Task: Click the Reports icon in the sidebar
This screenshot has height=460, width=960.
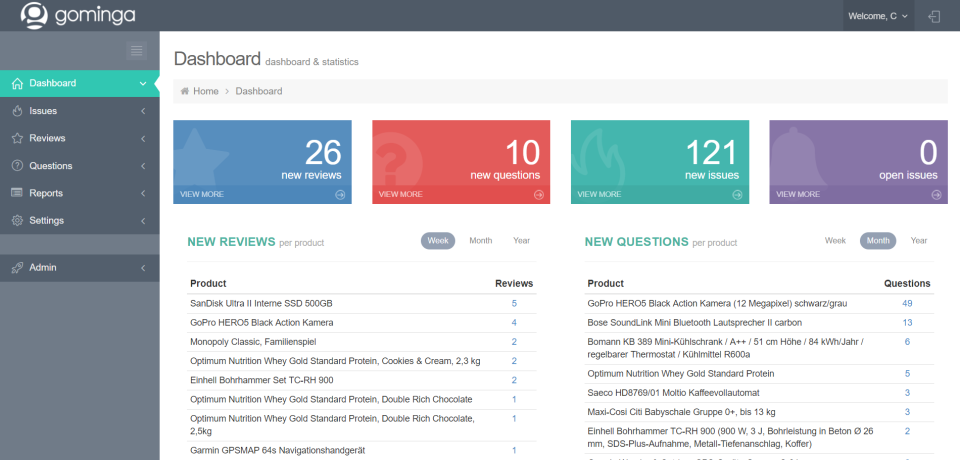Action: tap(17, 193)
